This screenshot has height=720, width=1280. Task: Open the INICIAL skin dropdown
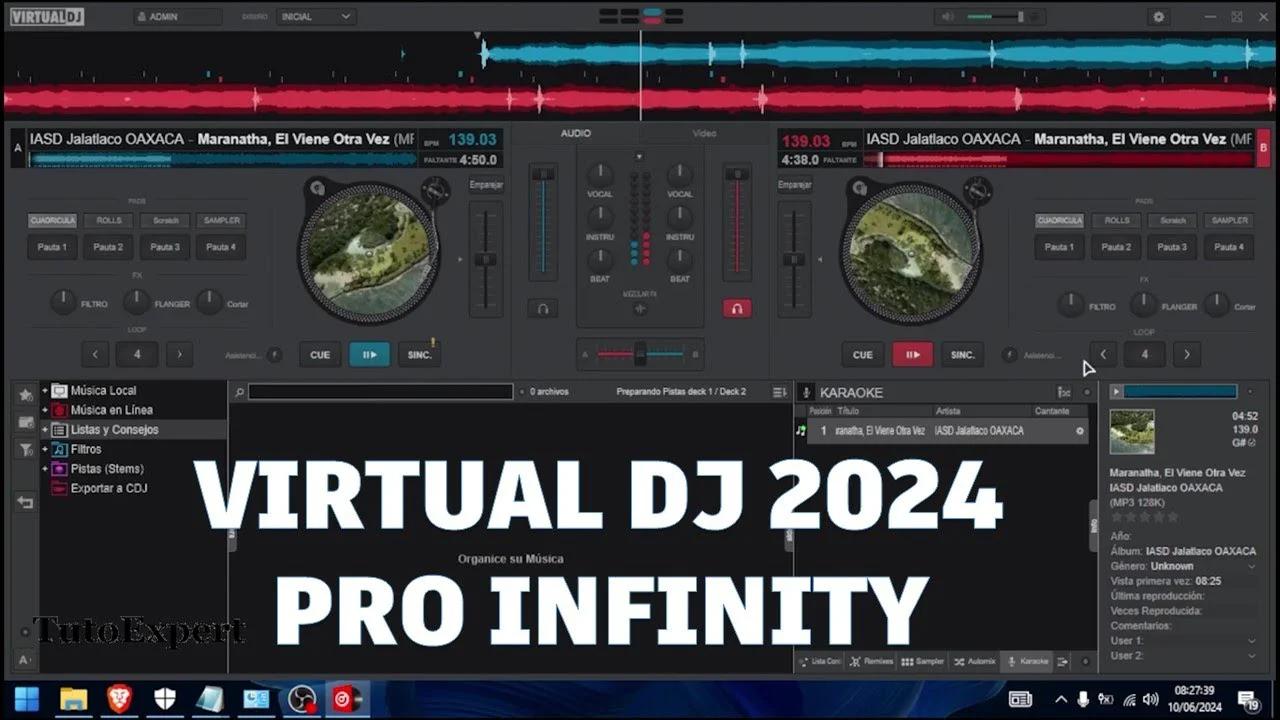pyautogui.click(x=316, y=16)
